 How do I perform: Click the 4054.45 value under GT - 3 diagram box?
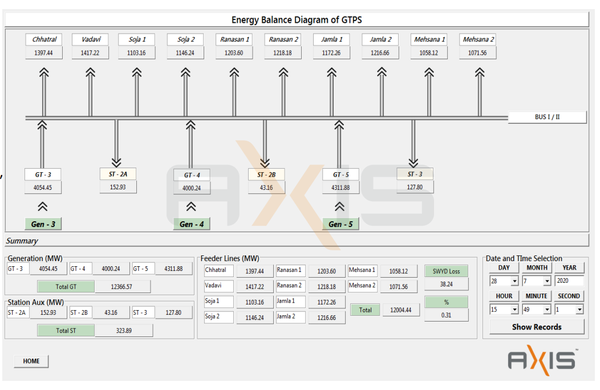[x=43, y=188]
